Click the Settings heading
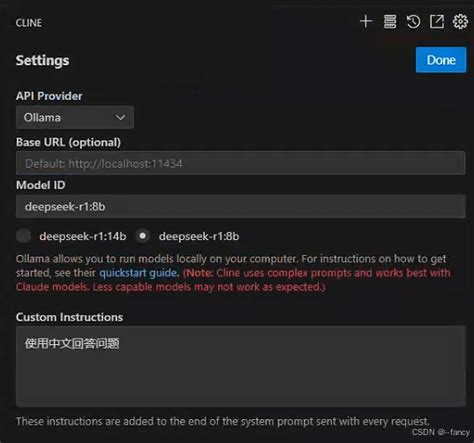The width and height of the screenshot is (474, 443). click(42, 61)
